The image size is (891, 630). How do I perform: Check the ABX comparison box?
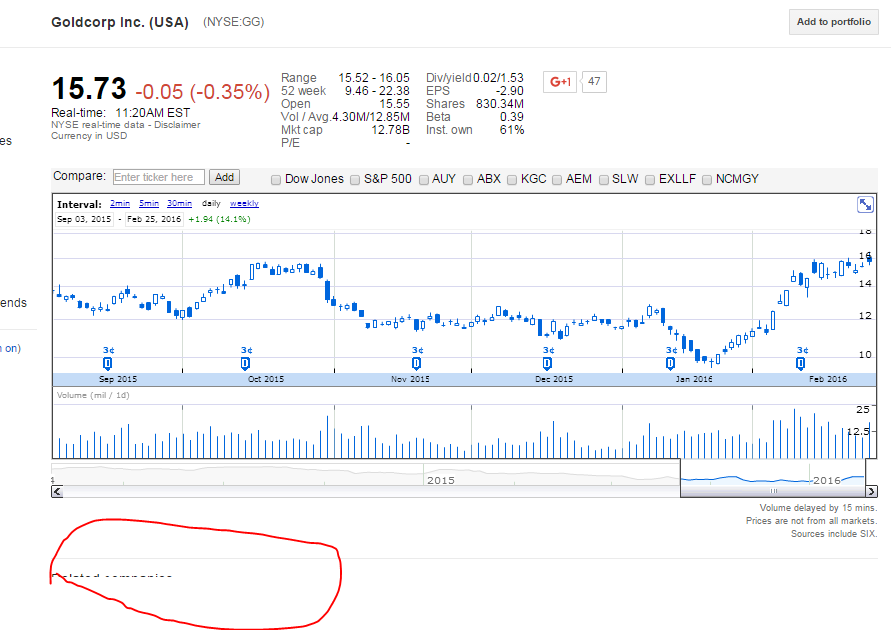coord(468,180)
